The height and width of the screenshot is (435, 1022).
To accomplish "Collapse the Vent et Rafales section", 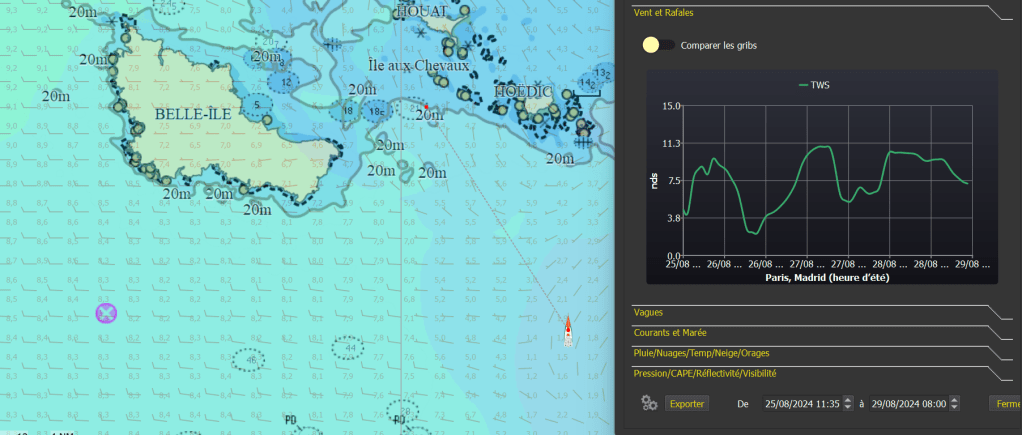I will pos(663,13).
